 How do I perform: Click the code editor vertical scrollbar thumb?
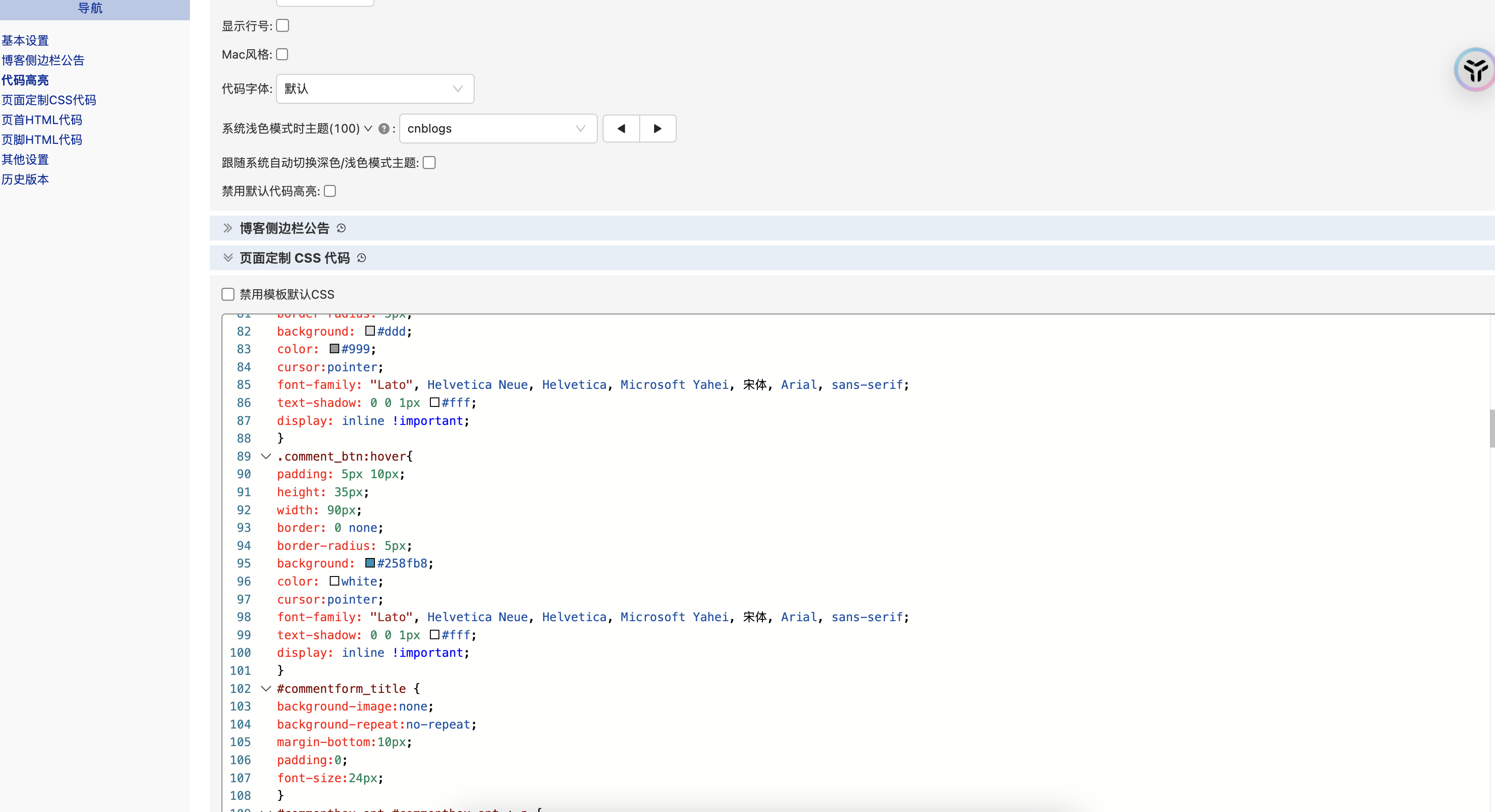[1491, 429]
